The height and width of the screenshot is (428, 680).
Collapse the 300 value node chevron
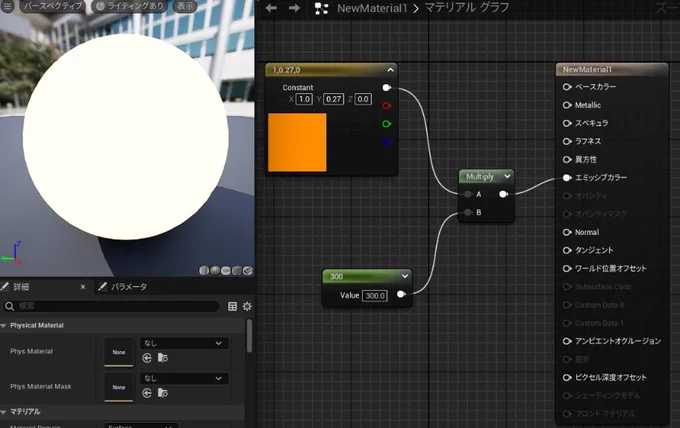point(405,276)
